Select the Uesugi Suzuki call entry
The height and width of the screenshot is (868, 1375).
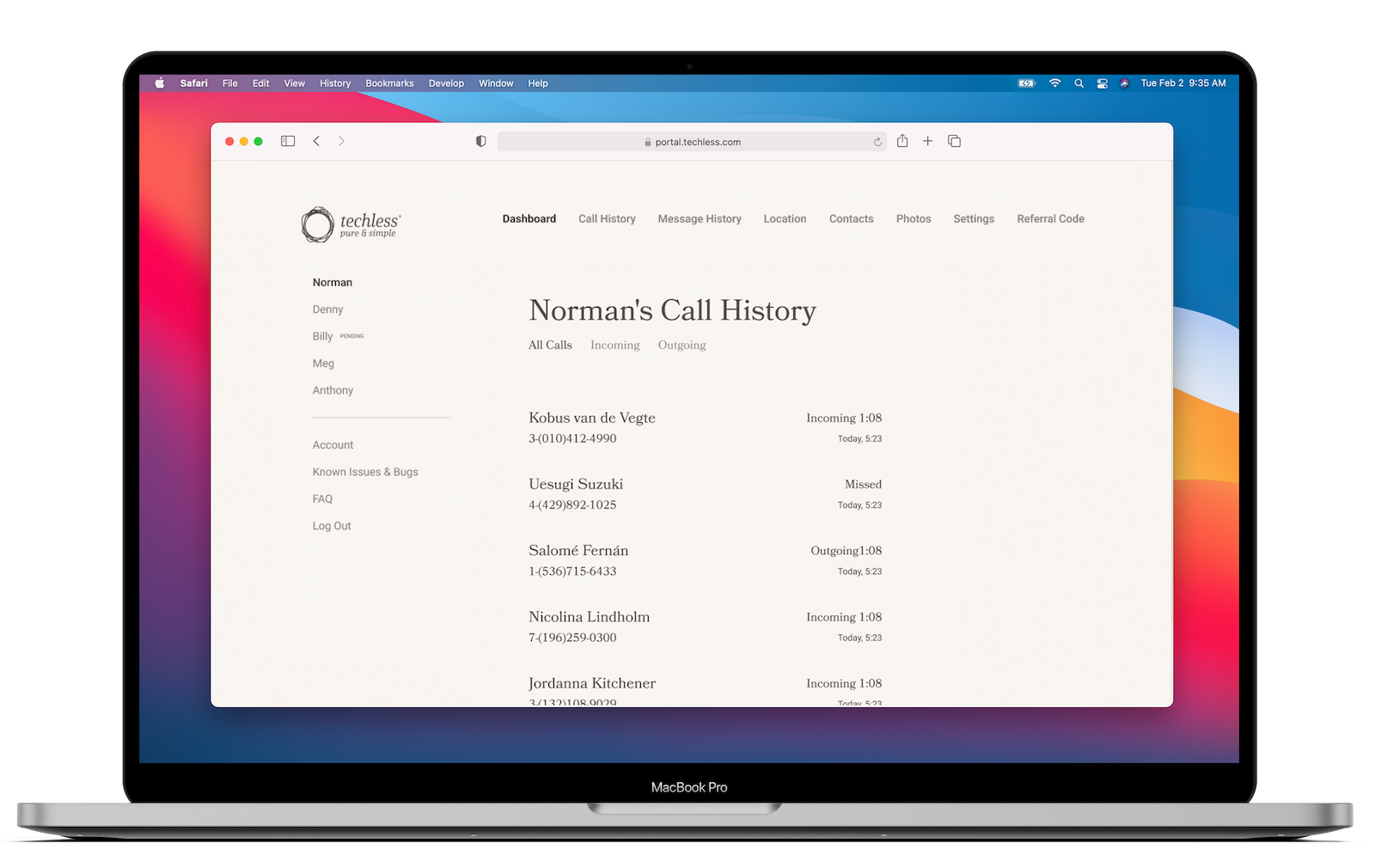[x=706, y=494]
